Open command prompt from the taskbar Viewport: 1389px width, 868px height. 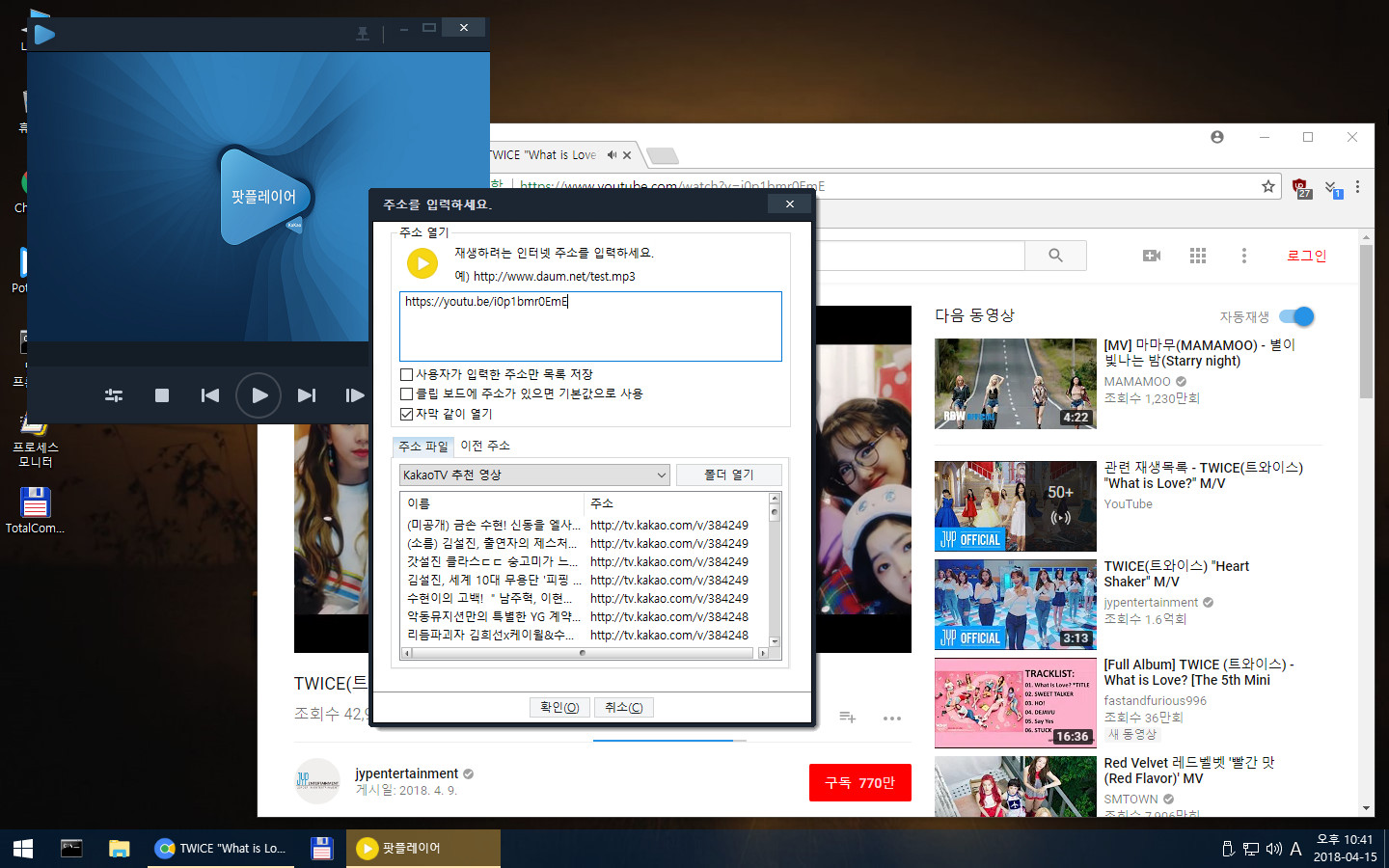pyautogui.click(x=71, y=849)
